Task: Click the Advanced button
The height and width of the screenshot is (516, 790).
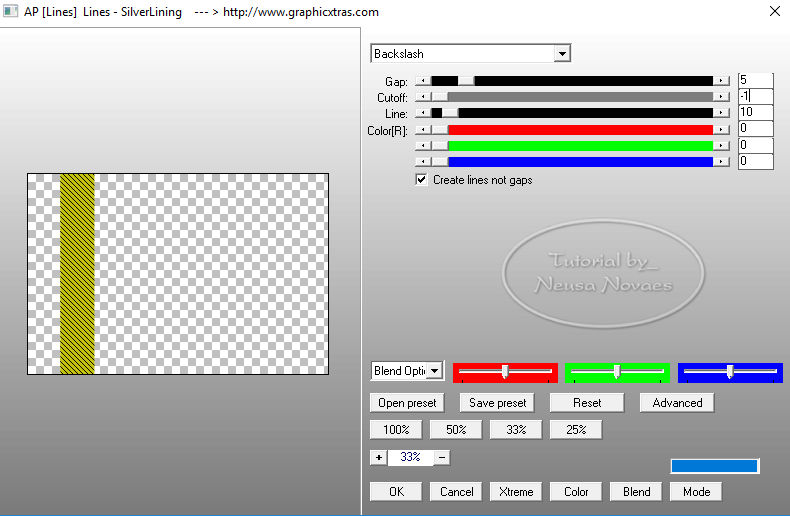Action: coord(677,403)
